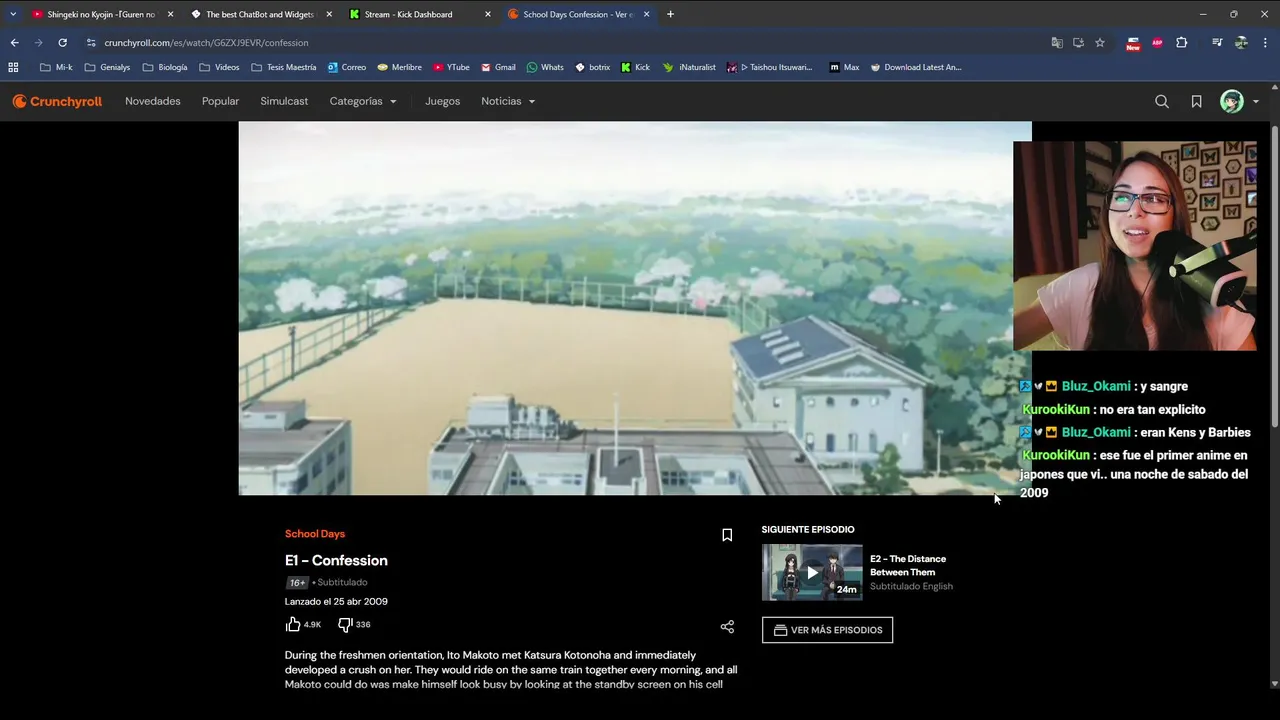
Task: Open the botrix bookmark
Action: 593,67
